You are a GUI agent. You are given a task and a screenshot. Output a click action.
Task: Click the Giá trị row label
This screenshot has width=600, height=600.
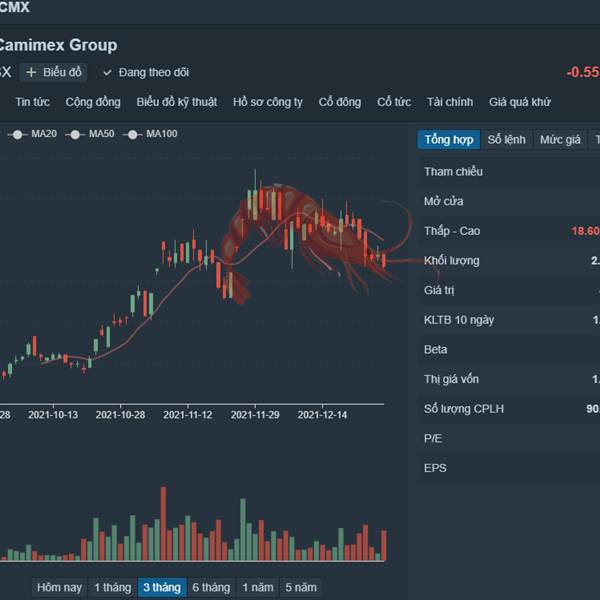tap(439, 290)
